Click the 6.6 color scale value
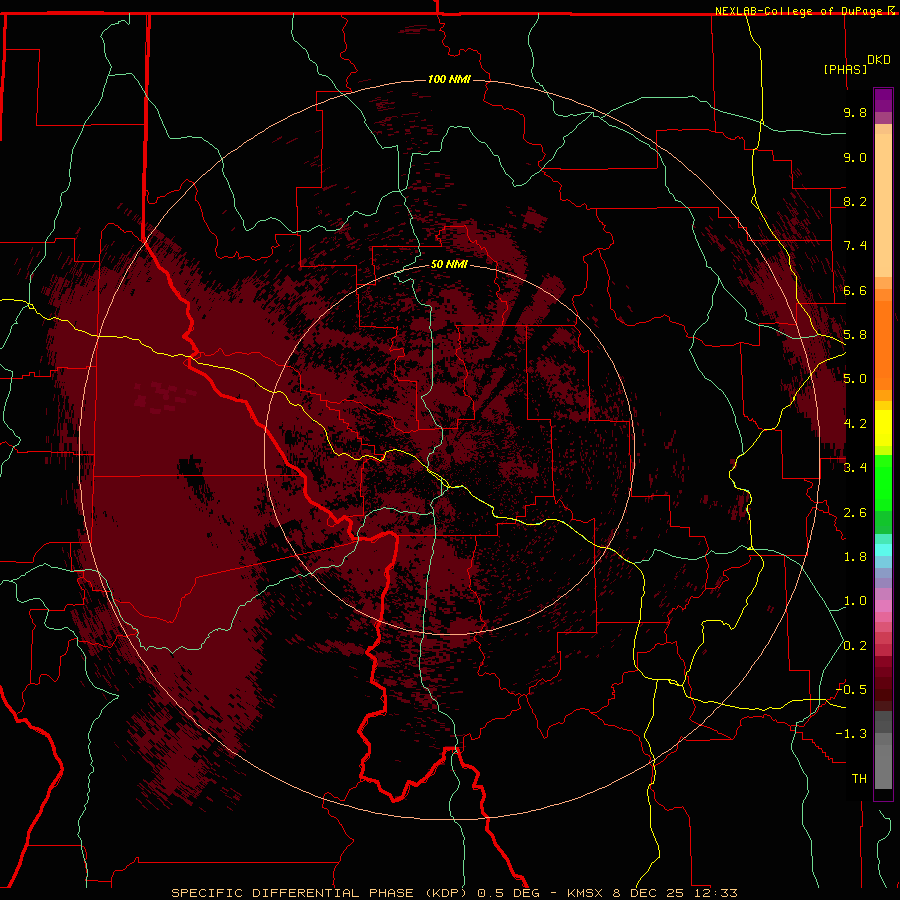The height and width of the screenshot is (900, 900). [855, 290]
